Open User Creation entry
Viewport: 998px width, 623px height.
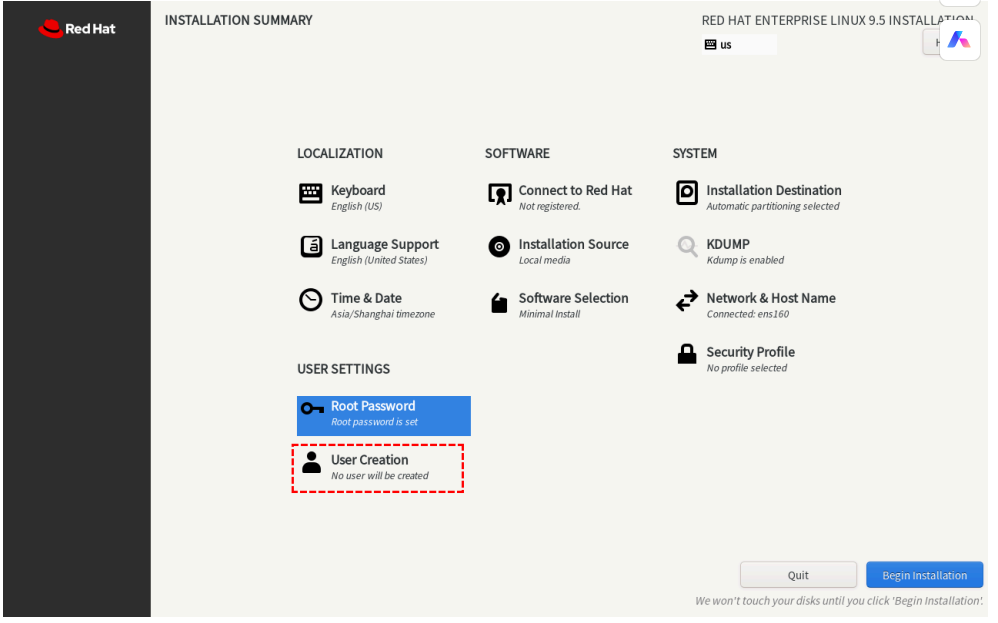[377, 468]
